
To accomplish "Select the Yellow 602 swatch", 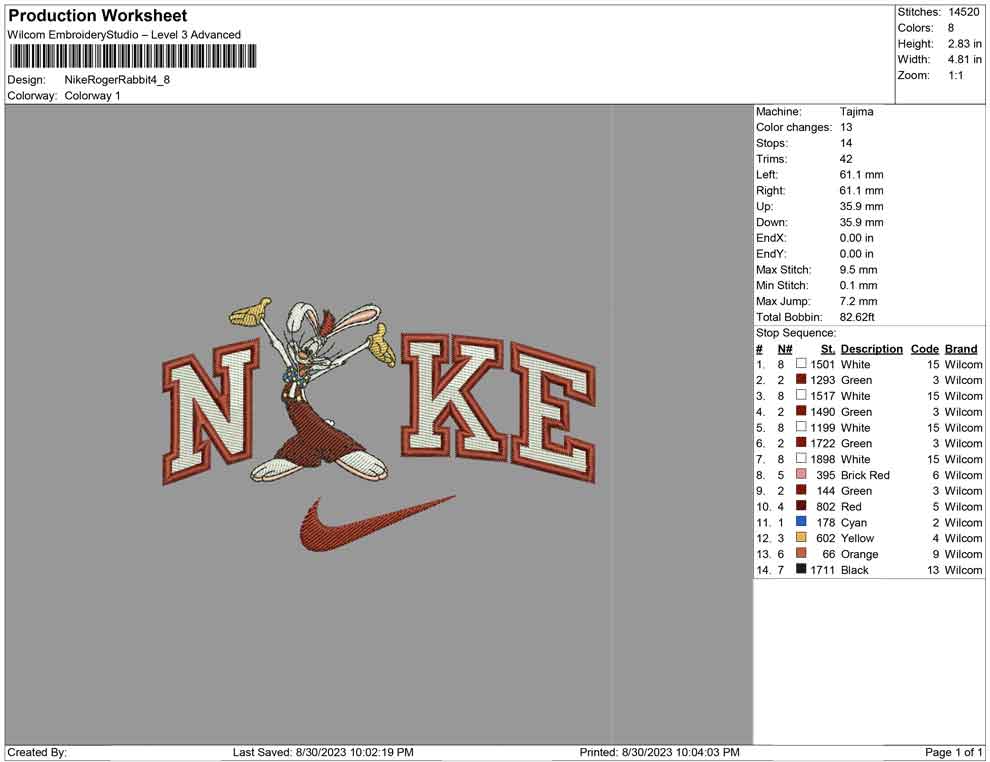I will click(x=801, y=537).
